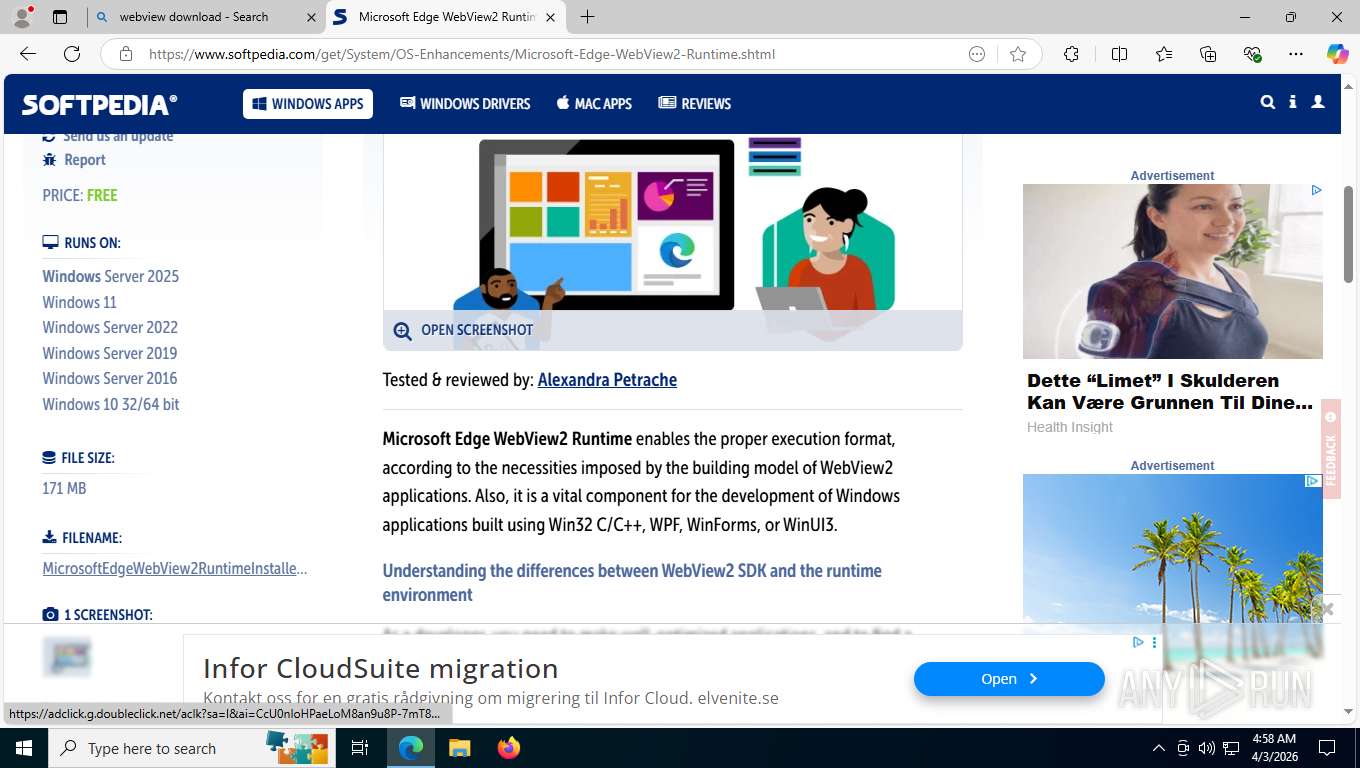Launch Copilot from the toolbar

(1337, 54)
